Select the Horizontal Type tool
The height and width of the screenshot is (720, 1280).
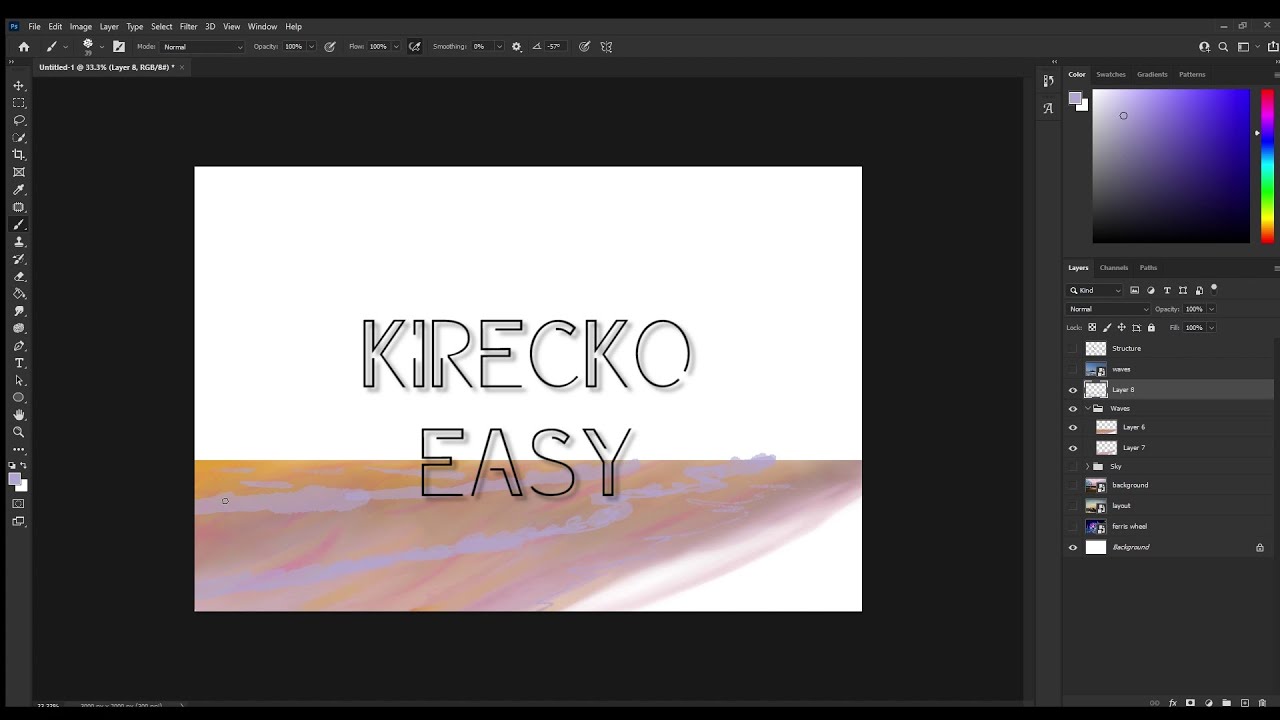click(x=19, y=363)
